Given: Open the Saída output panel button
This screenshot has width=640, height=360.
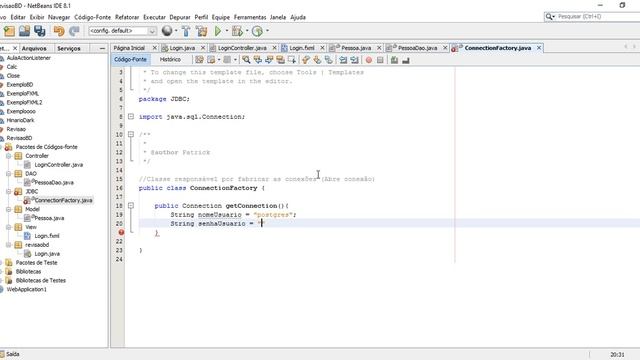Looking at the screenshot, I should click(10, 354).
